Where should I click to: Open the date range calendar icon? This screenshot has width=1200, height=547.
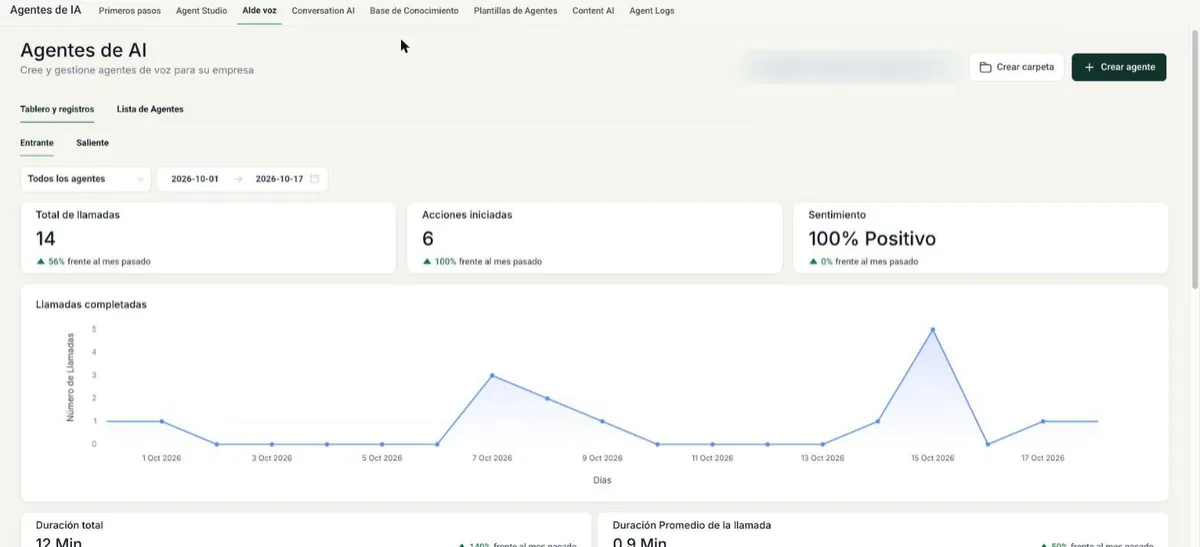[315, 179]
